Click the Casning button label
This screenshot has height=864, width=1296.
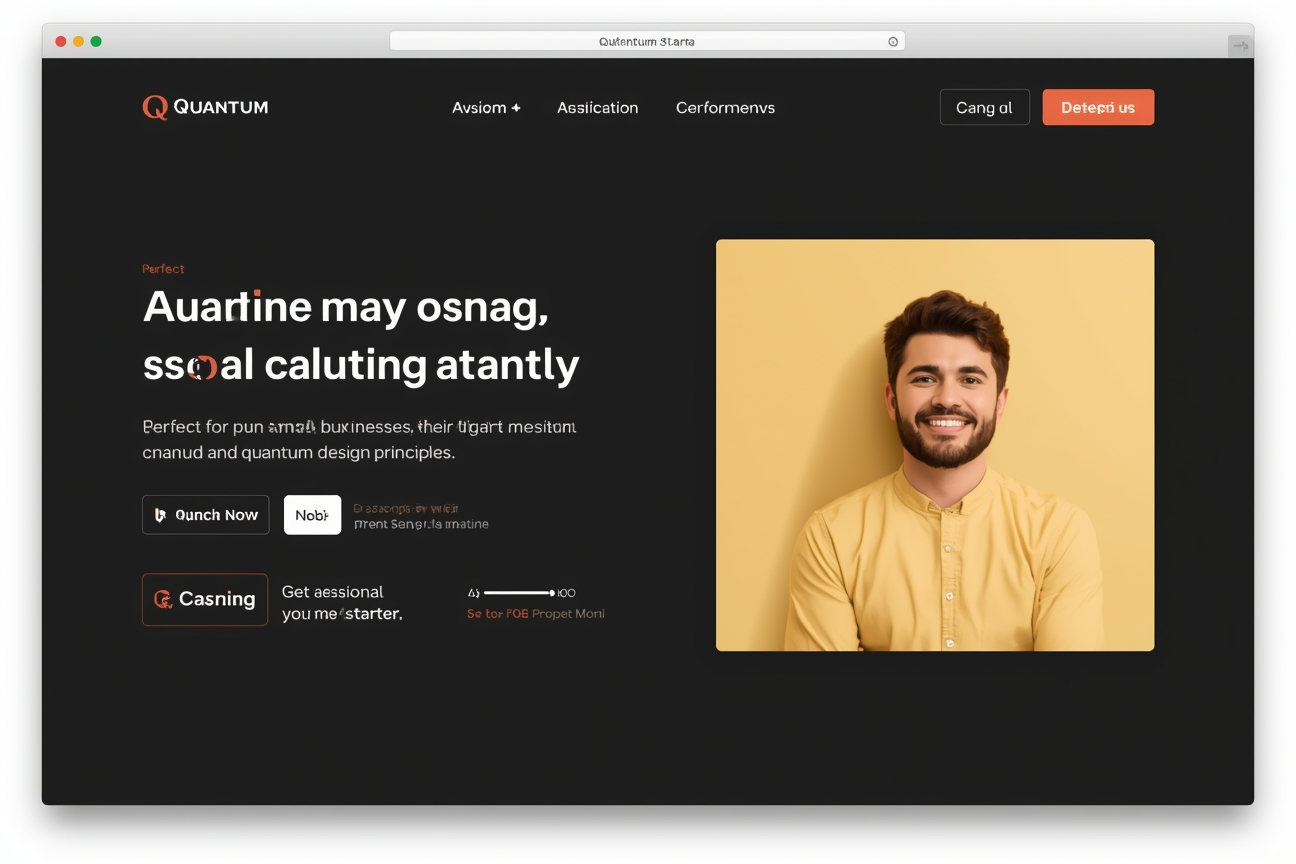tap(217, 599)
